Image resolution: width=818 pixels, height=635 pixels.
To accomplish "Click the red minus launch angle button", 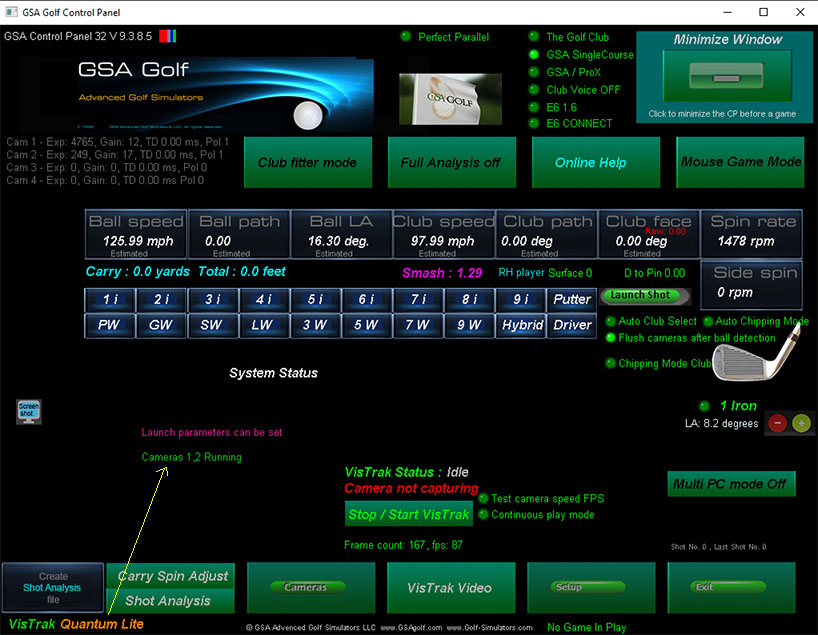I will click(777, 423).
